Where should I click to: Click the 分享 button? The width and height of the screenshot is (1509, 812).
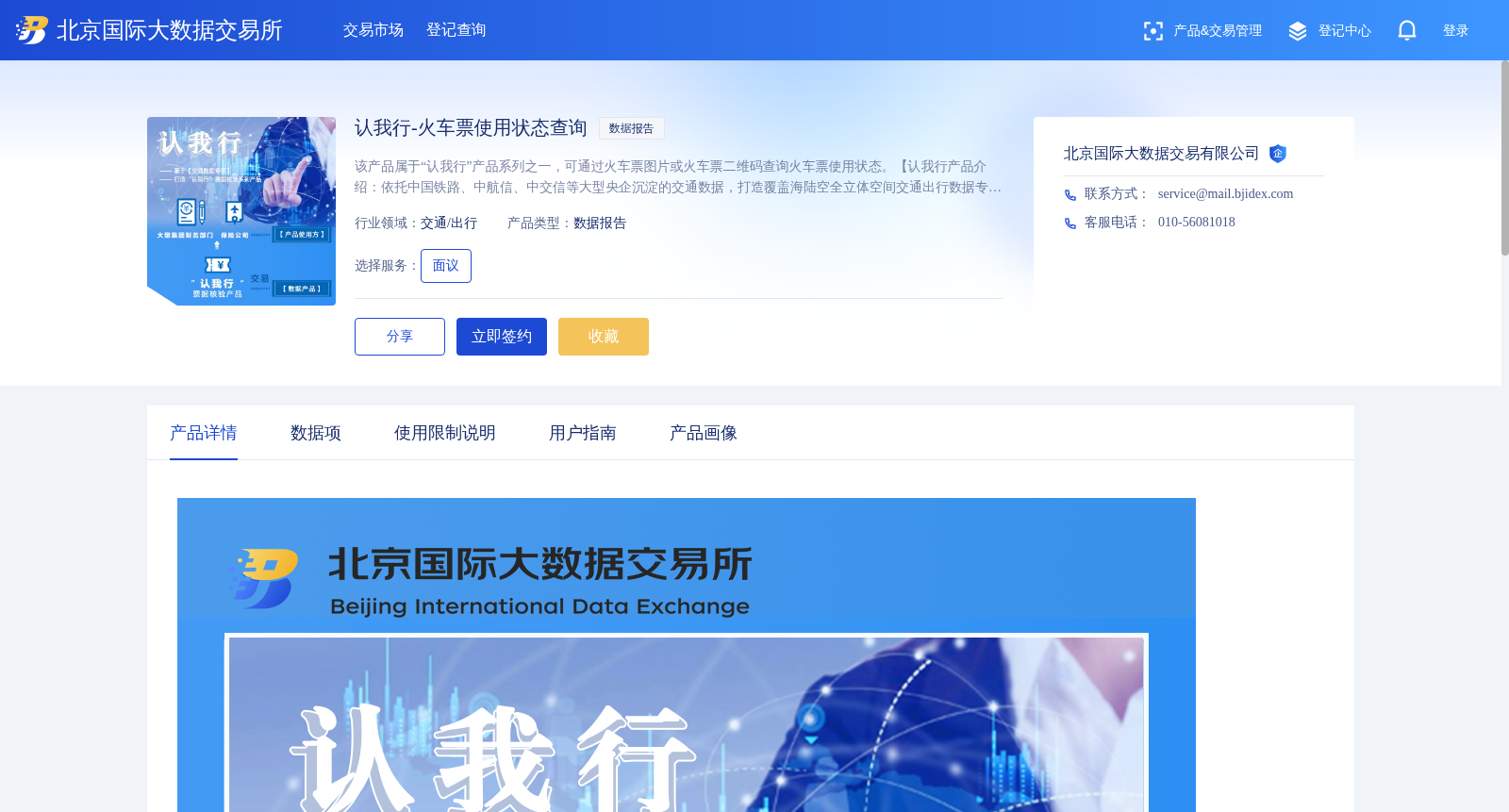(400, 337)
